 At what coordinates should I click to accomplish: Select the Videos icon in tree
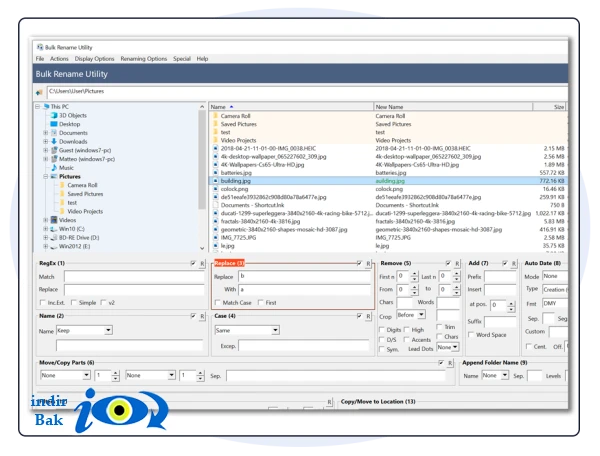[x=54, y=220]
